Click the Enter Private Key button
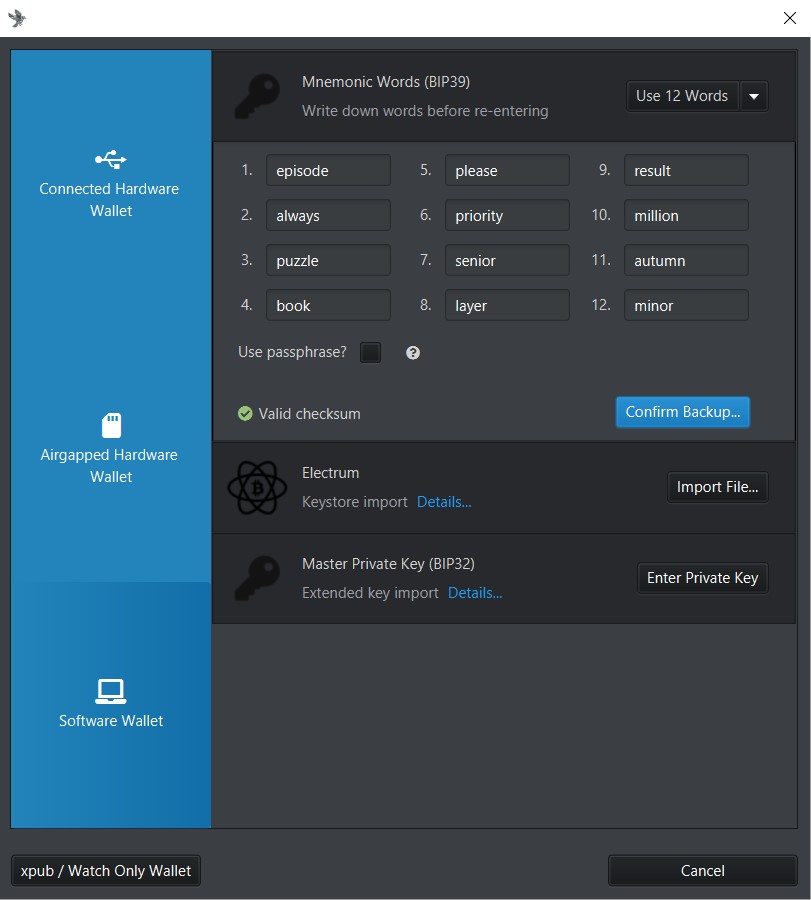 coord(702,578)
